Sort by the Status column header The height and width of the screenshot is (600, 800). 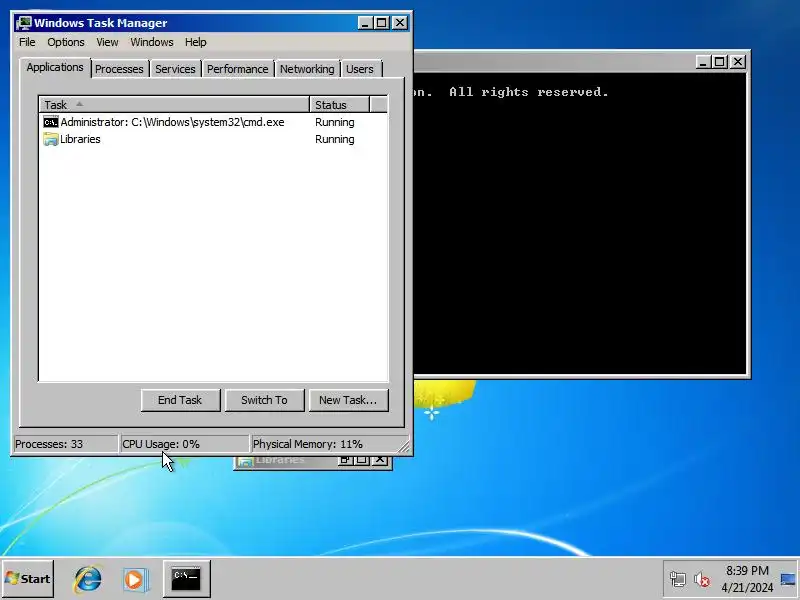pos(339,105)
